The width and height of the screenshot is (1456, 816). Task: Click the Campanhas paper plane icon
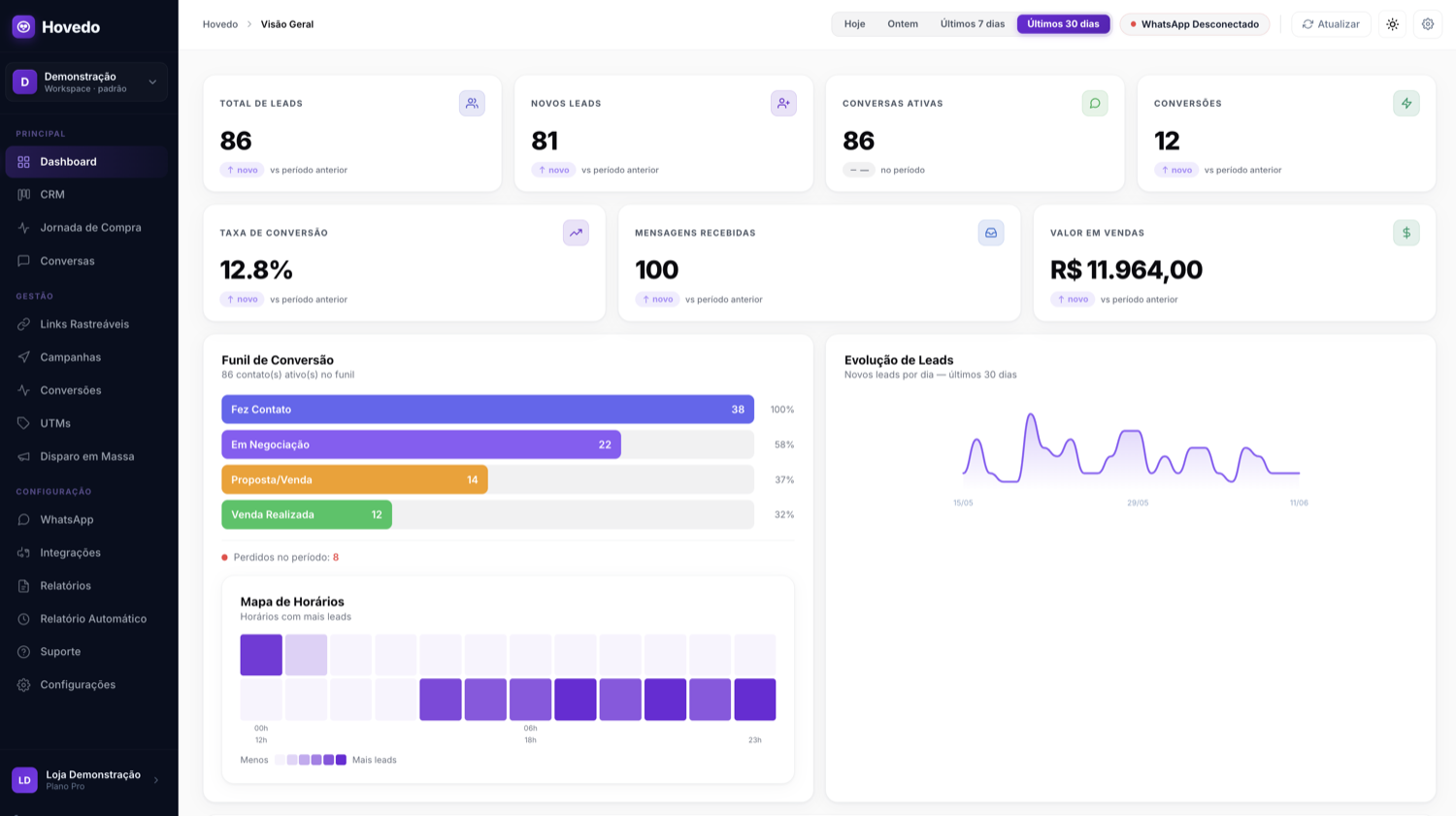(x=23, y=357)
